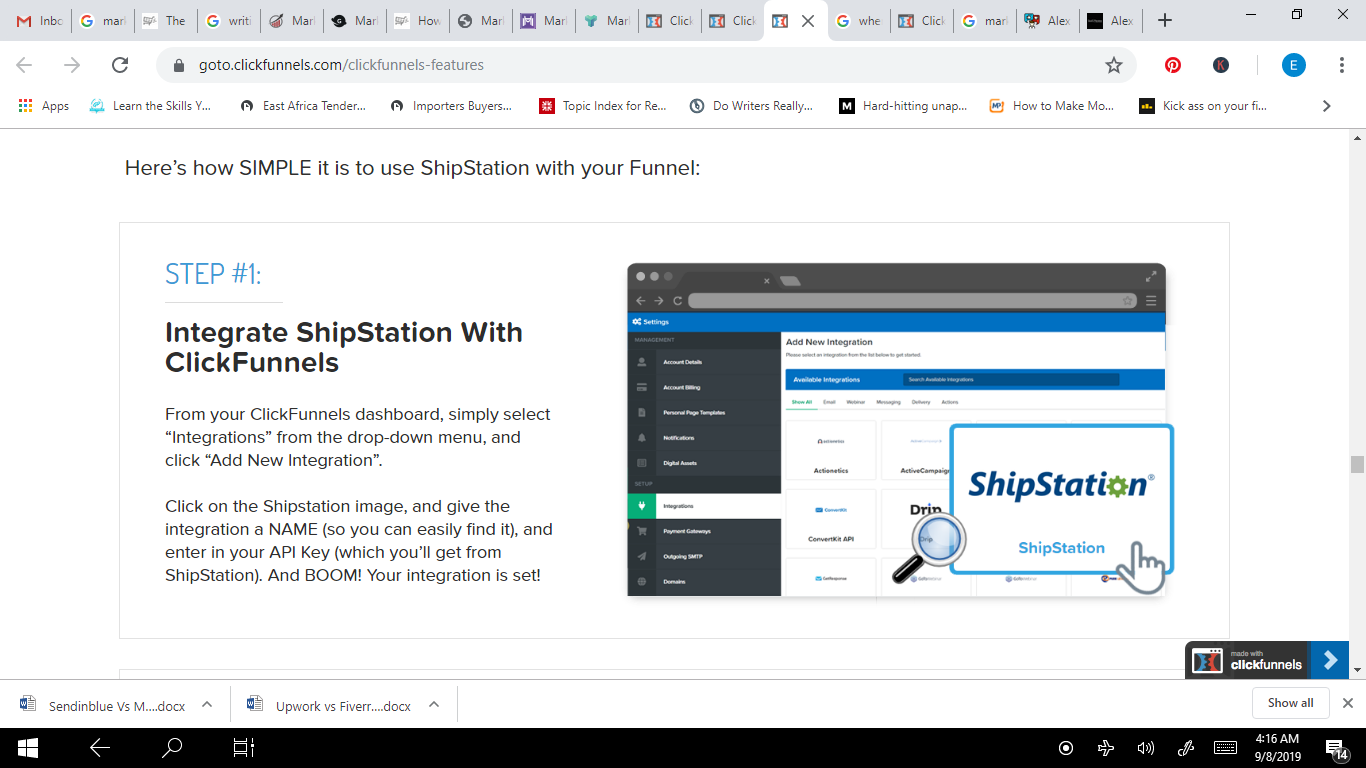Open the volume control tray icon

pyautogui.click(x=1146, y=748)
